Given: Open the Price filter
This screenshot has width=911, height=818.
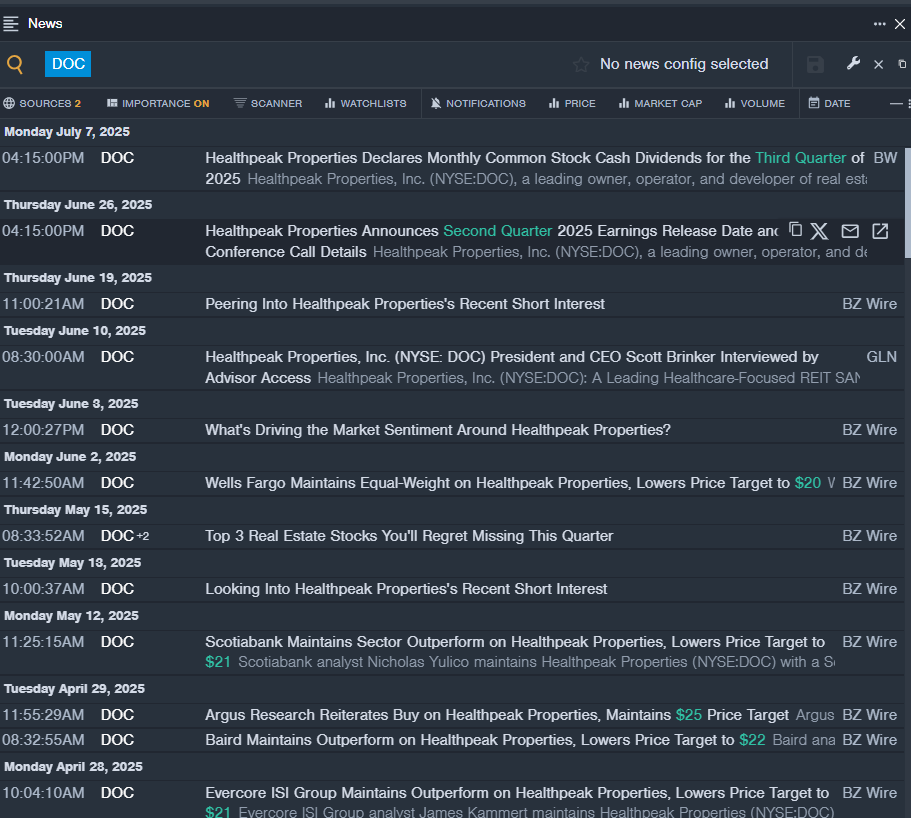Looking at the screenshot, I should [x=572, y=103].
